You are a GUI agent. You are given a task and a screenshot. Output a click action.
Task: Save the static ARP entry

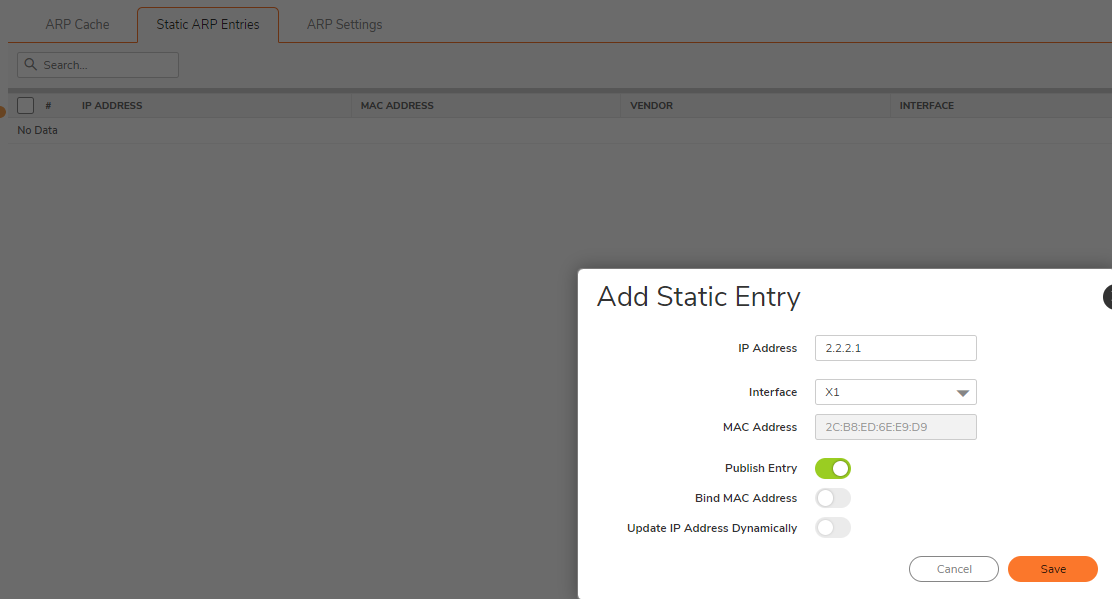coord(1053,569)
